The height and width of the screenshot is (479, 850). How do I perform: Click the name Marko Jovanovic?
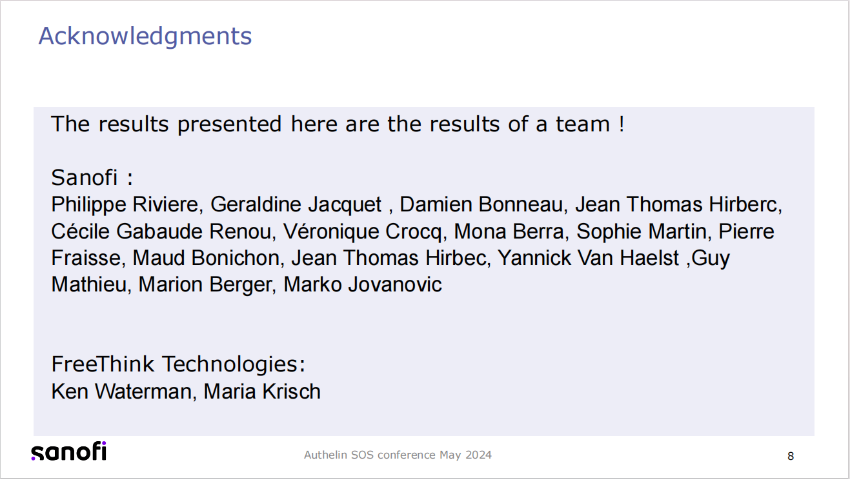[x=363, y=284]
